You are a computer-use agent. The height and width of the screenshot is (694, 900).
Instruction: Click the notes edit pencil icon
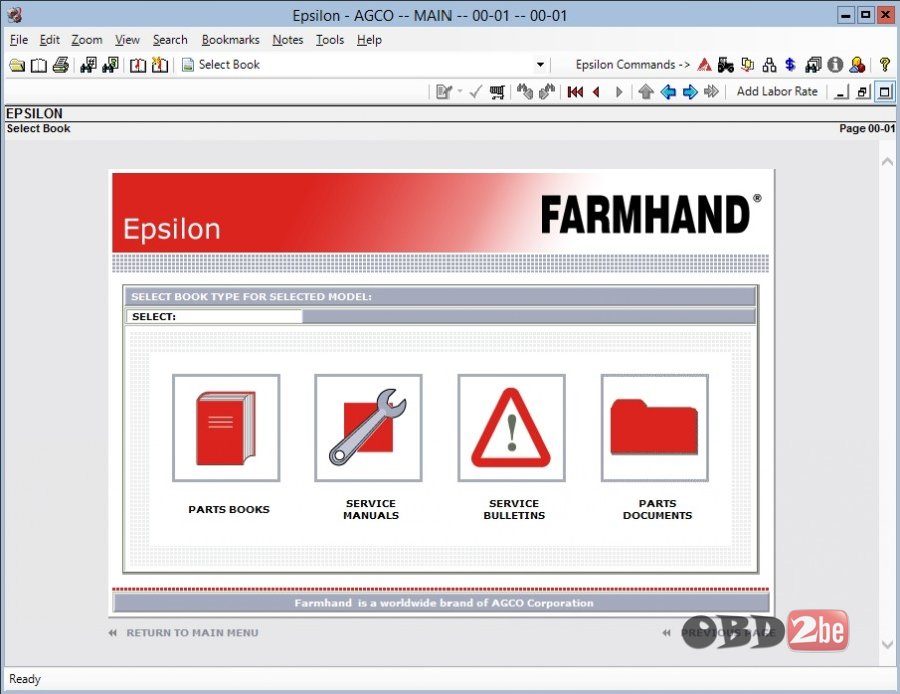coord(444,92)
